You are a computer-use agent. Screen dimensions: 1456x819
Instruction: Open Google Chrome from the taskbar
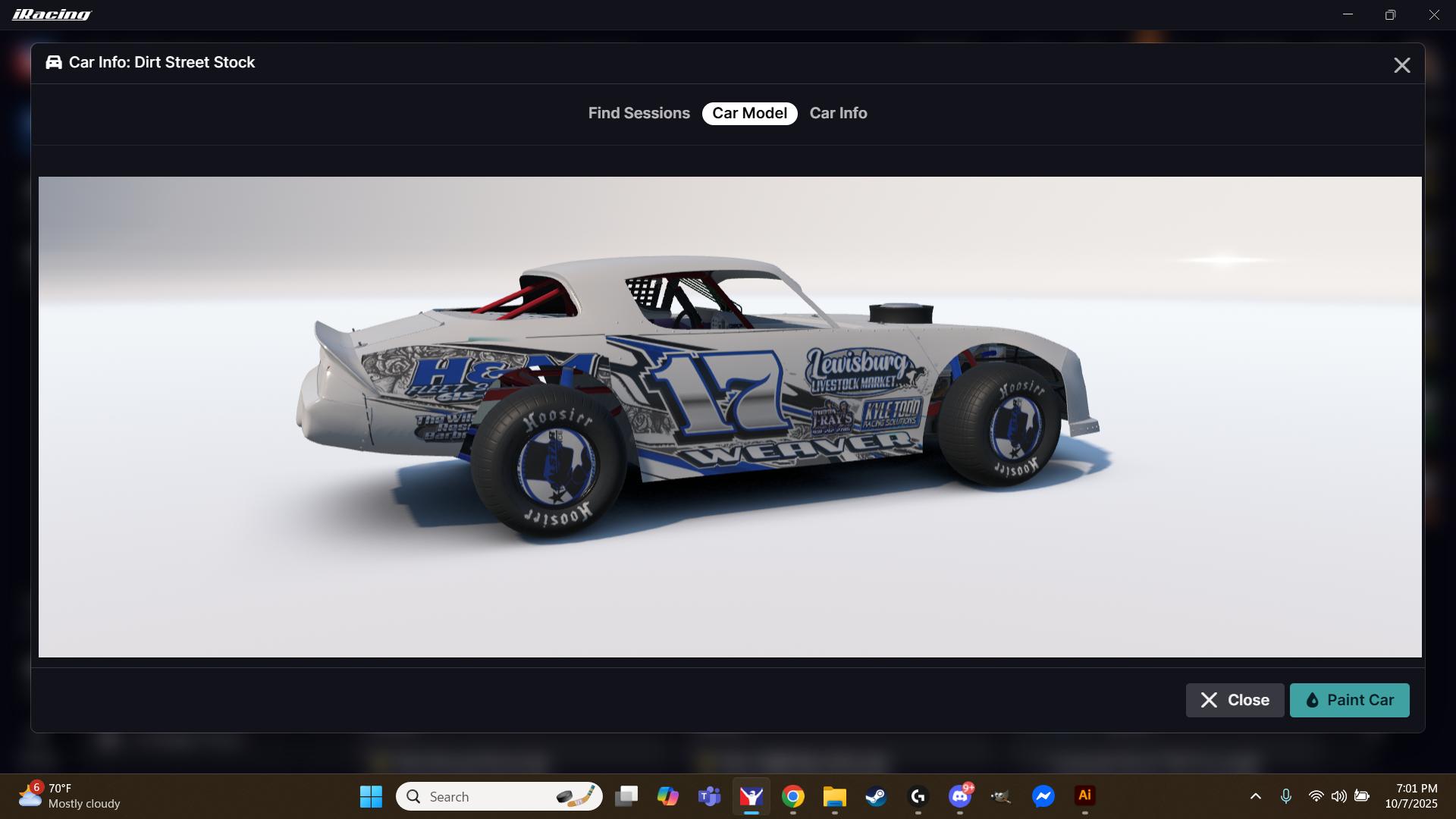pos(793,797)
